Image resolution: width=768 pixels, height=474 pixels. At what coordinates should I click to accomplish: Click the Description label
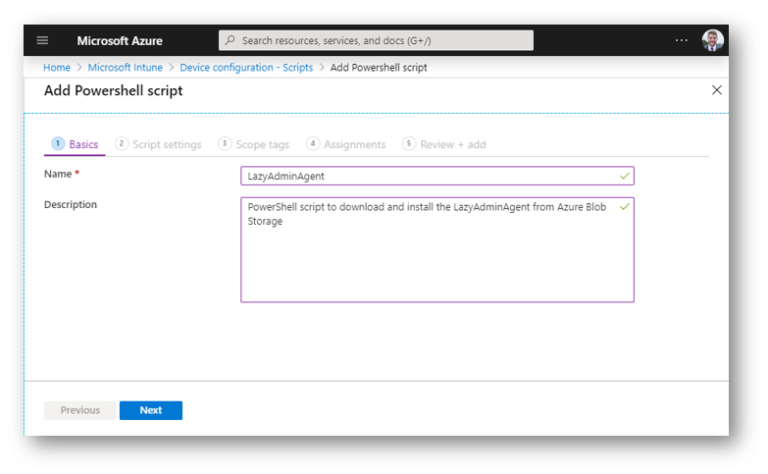[x=71, y=204]
